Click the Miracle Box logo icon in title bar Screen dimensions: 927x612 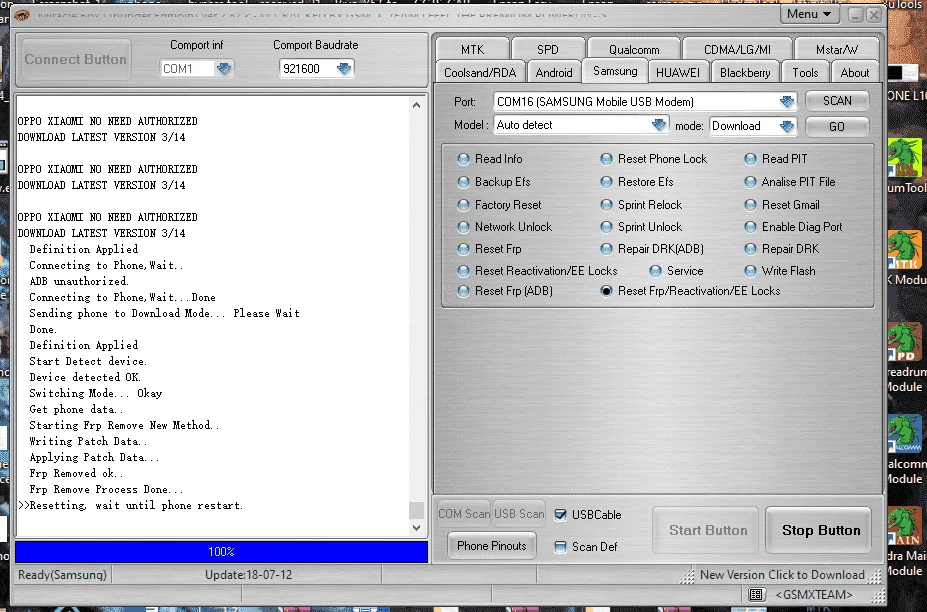click(x=22, y=15)
